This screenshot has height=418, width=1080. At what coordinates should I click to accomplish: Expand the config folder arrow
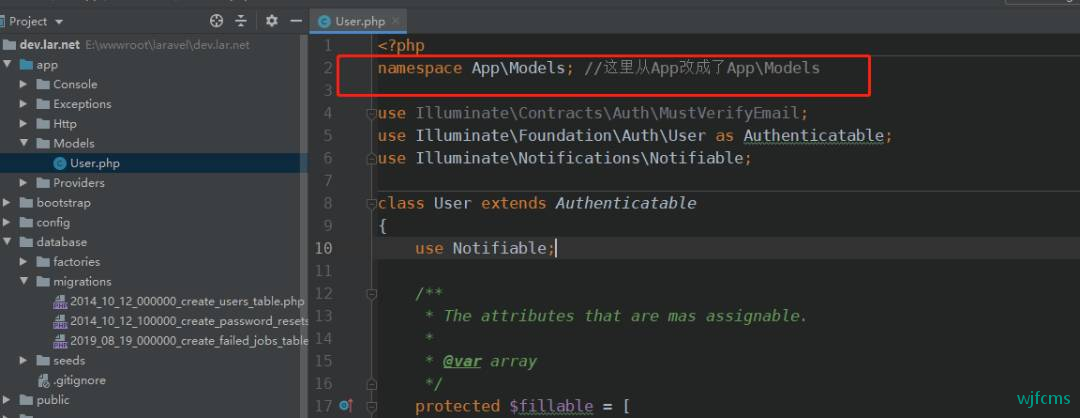pos(7,222)
